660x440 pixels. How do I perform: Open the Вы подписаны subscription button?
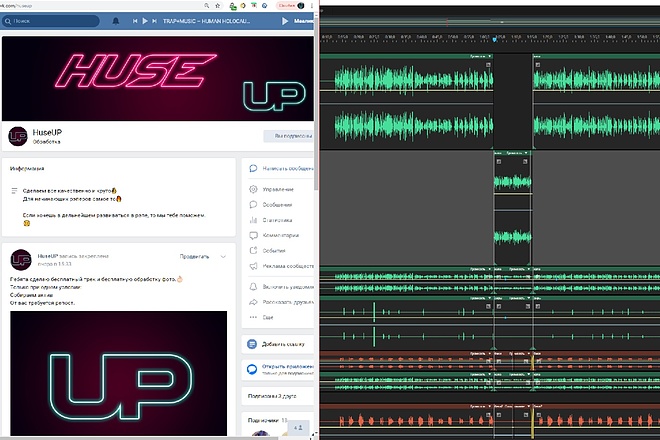pos(289,136)
